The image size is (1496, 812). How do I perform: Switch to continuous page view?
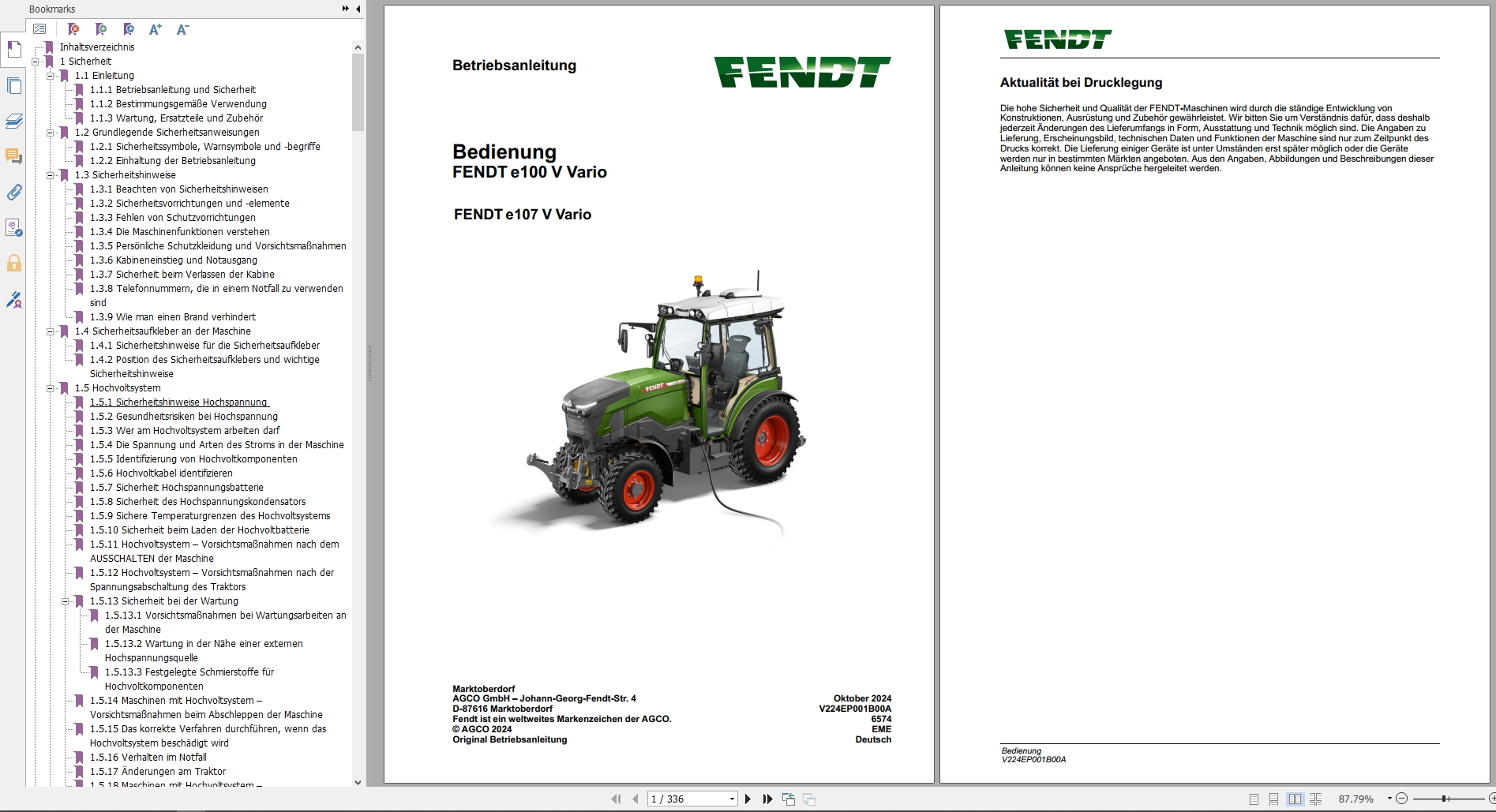pos(1273,799)
